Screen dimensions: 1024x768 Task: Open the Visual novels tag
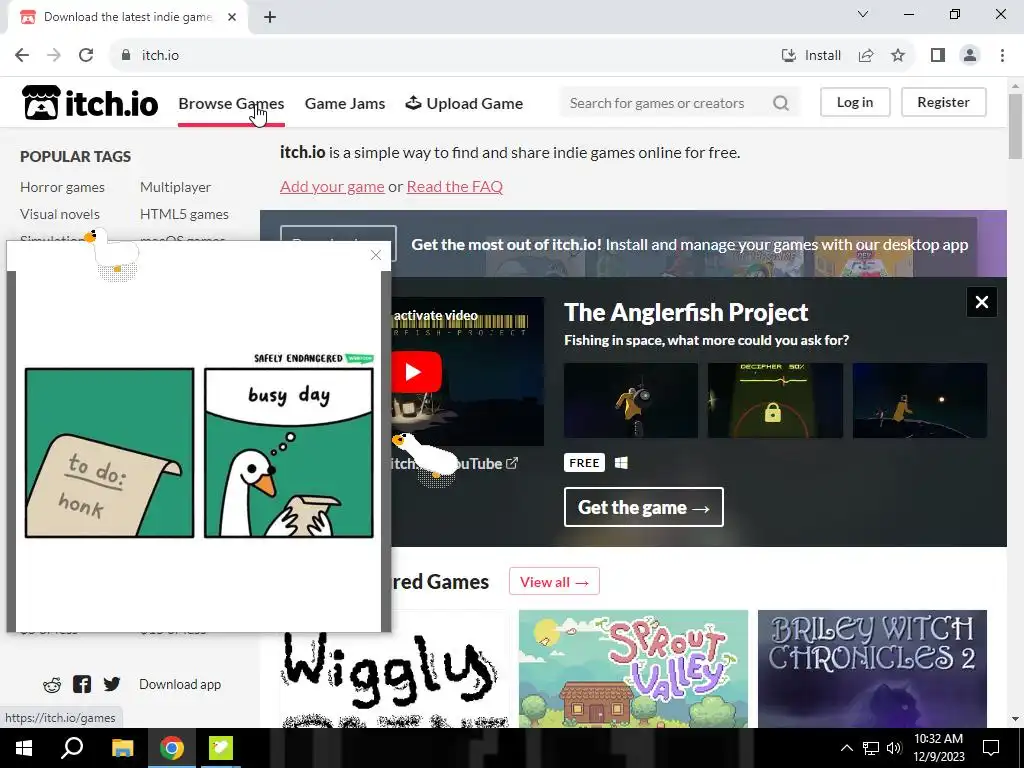tap(59, 214)
